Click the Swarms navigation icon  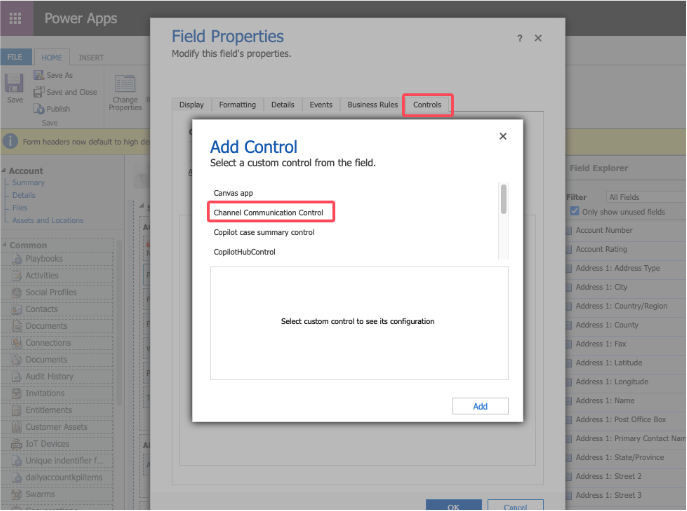coord(17,494)
